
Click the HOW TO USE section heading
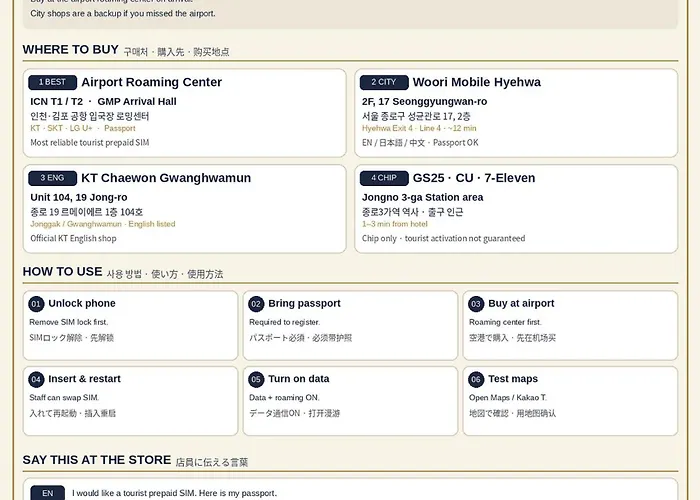62,271
